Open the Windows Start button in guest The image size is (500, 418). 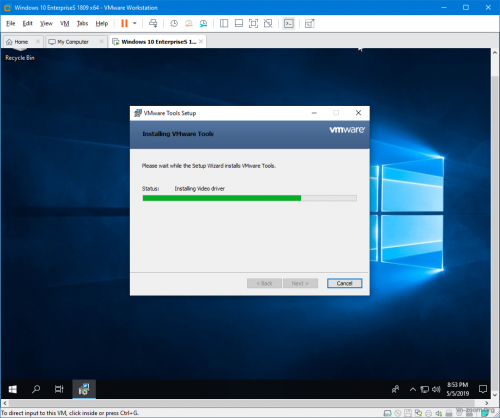[x=13, y=389]
